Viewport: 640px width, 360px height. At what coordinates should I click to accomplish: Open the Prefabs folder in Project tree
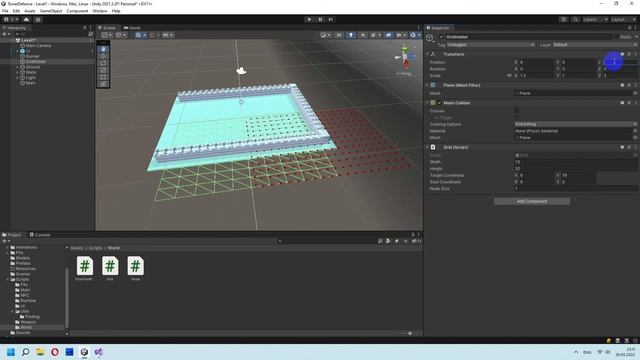[20, 263]
